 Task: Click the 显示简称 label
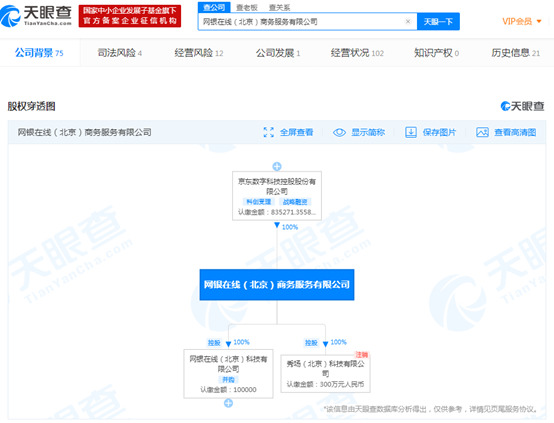point(368,132)
